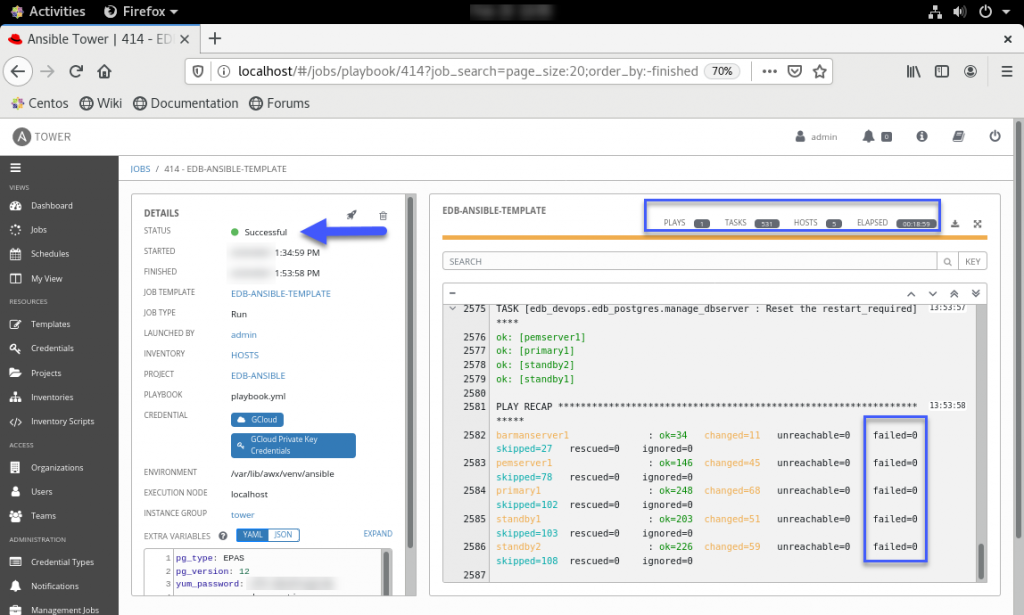Click the Tower log out power icon
The height and width of the screenshot is (615, 1024).
coord(994,136)
